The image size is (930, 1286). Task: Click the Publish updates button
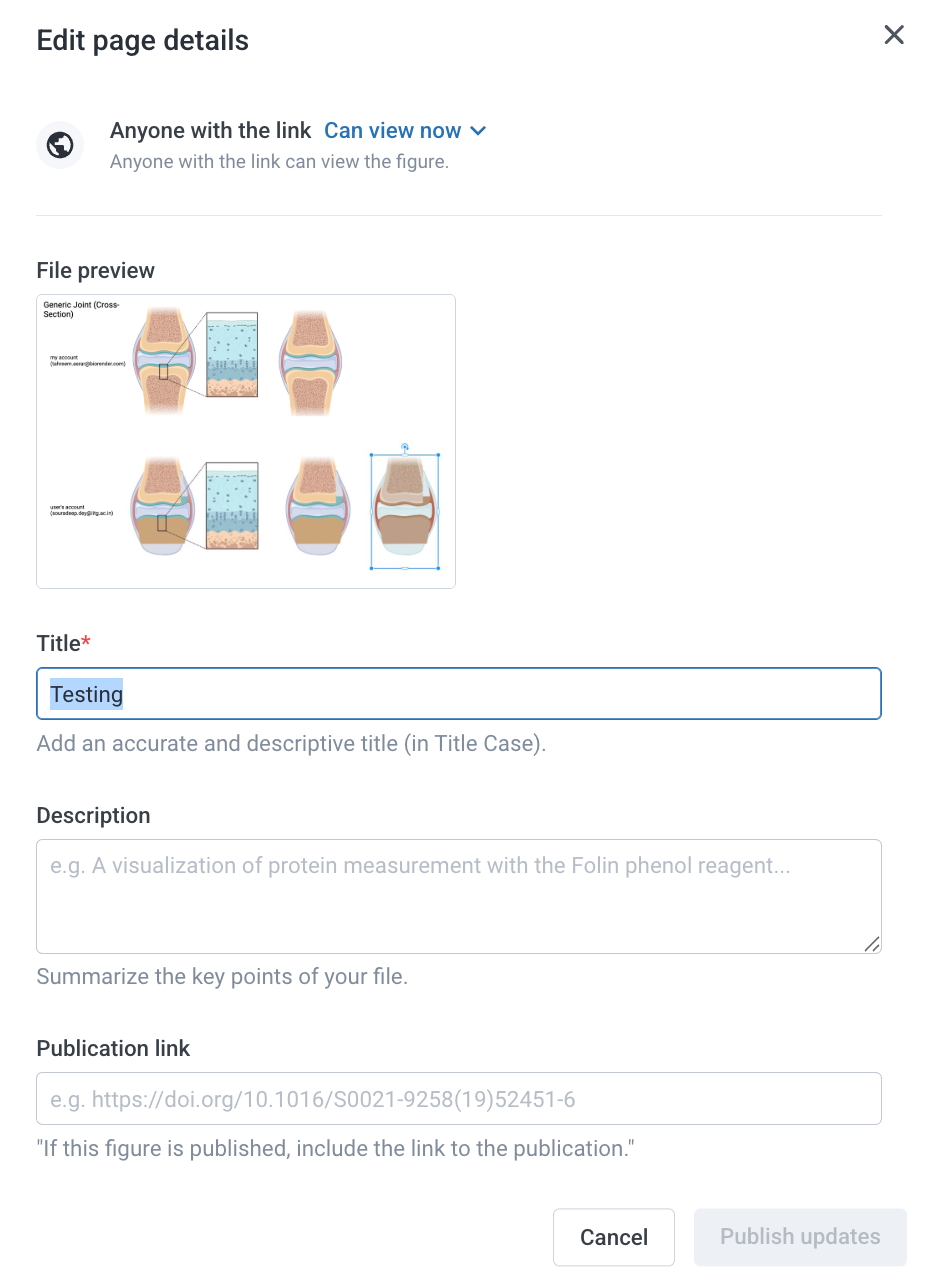pyautogui.click(x=800, y=1237)
